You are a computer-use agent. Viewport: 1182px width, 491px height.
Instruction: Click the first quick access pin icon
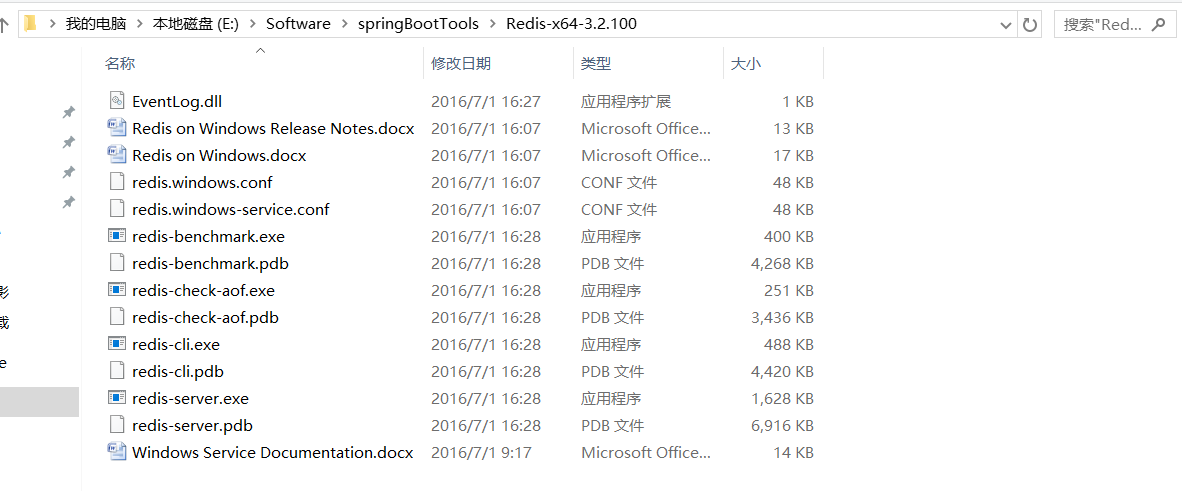click(x=68, y=112)
